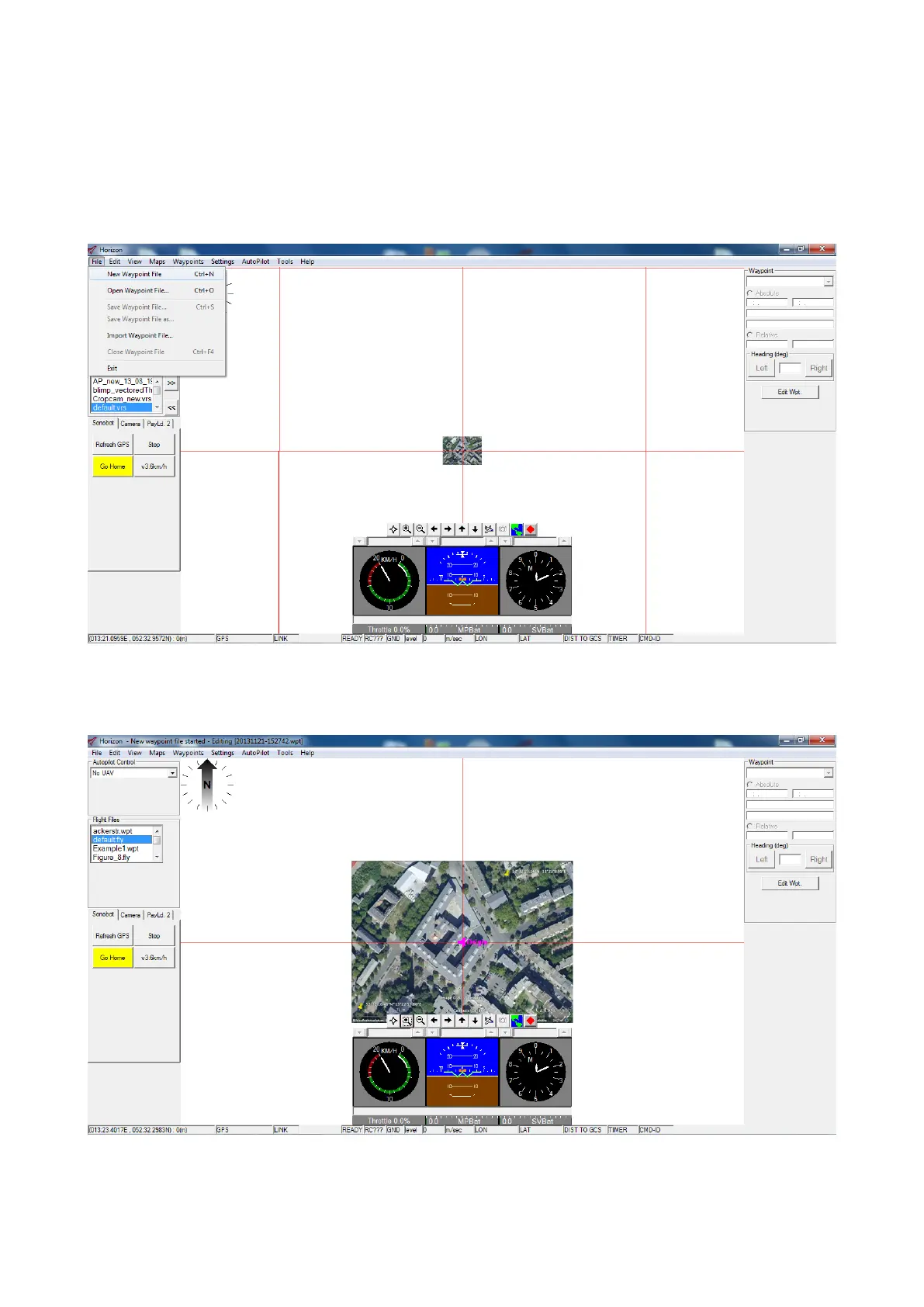Viewport: 924px width, 1307px height.
Task: Switch to Camera tab in lower screenshot
Action: pyautogui.click(x=130, y=915)
